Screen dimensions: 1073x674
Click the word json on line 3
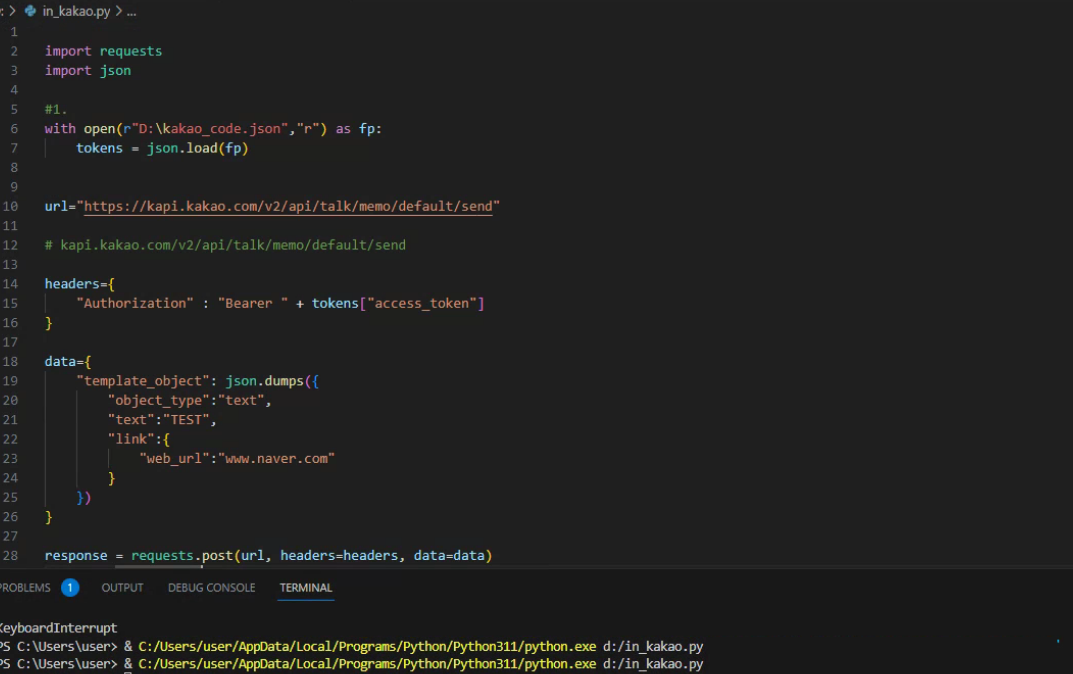tap(115, 71)
